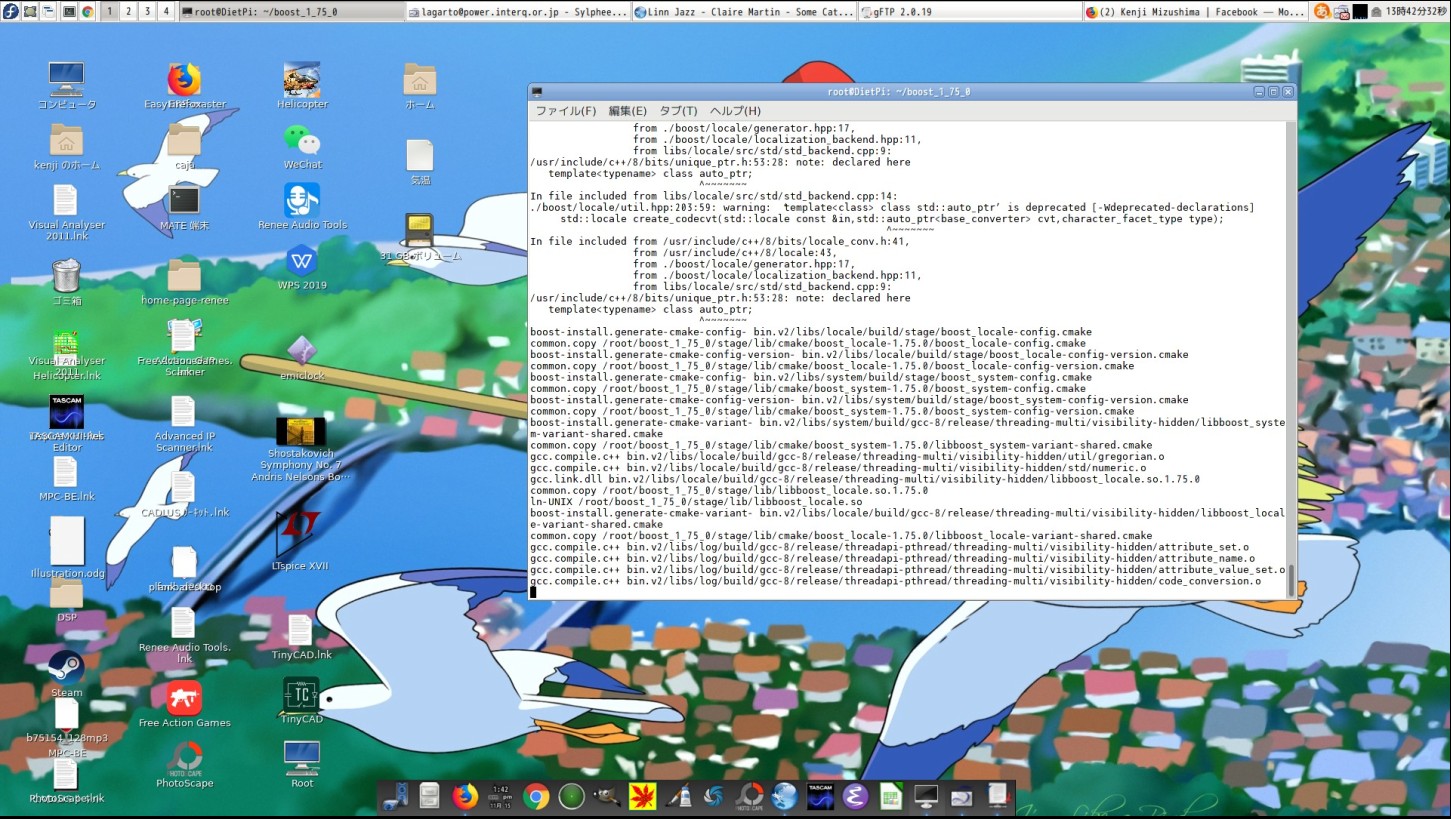Launch Emacs from the dock

coord(855,796)
